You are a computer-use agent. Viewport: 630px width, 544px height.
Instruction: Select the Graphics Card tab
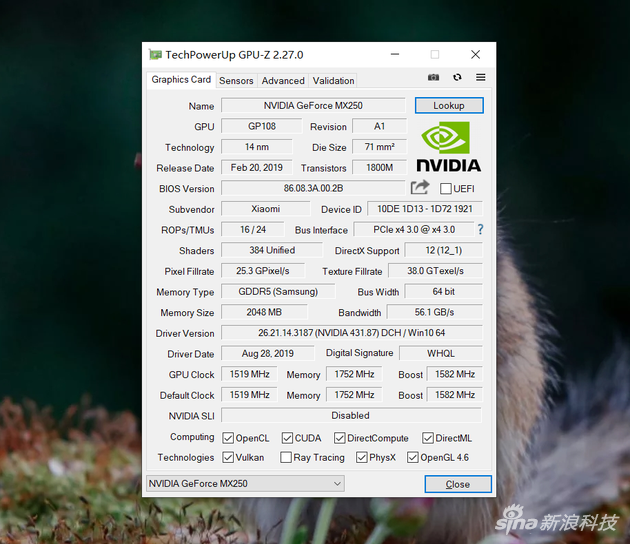181,80
